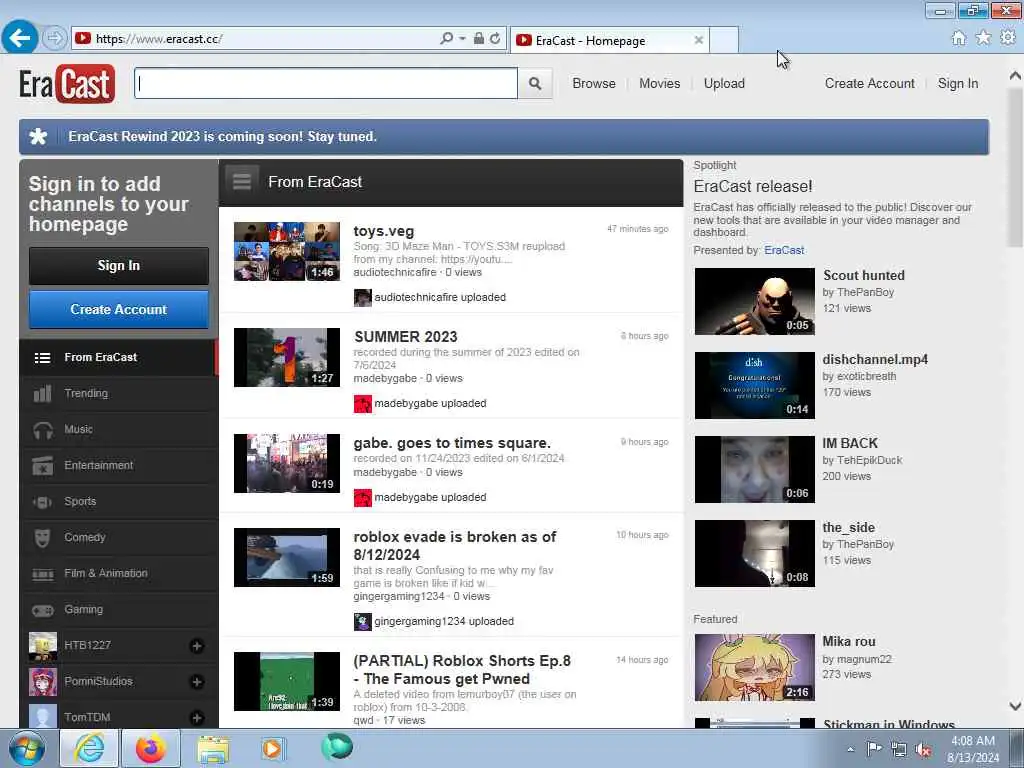
Task: Open gabe. goes to times square thumbnail
Action: point(287,463)
